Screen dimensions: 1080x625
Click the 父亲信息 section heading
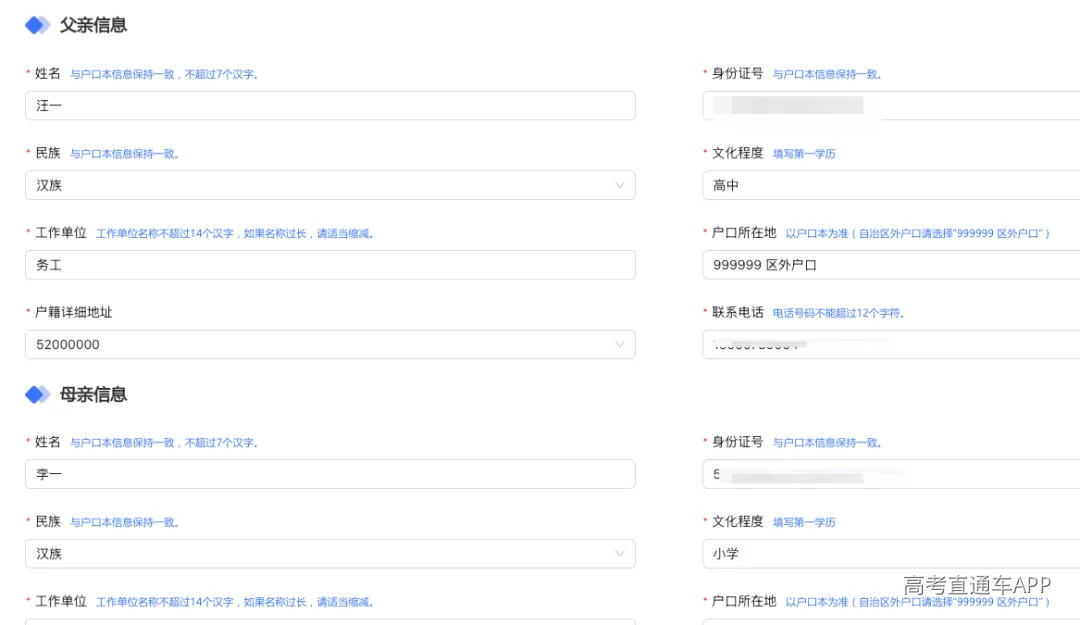(93, 25)
